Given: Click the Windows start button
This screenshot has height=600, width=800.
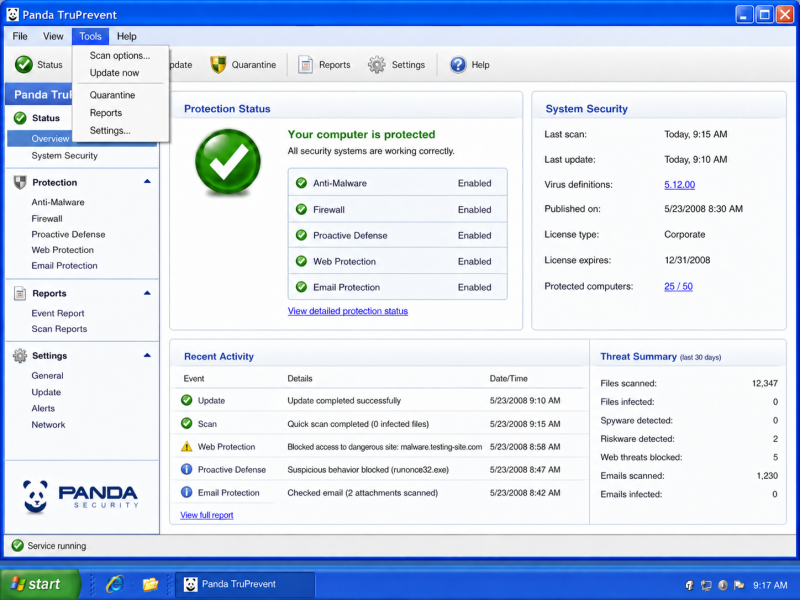Looking at the screenshot, I should point(40,584).
